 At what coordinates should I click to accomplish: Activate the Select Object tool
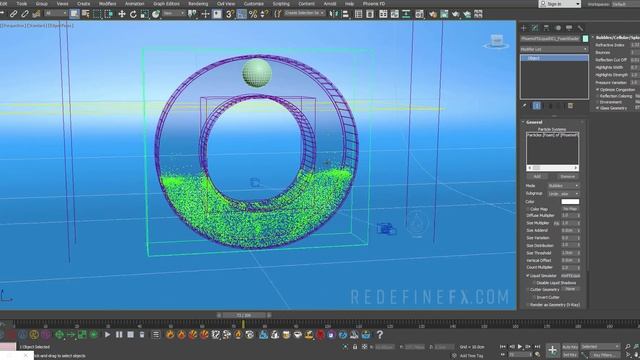pos(74,14)
